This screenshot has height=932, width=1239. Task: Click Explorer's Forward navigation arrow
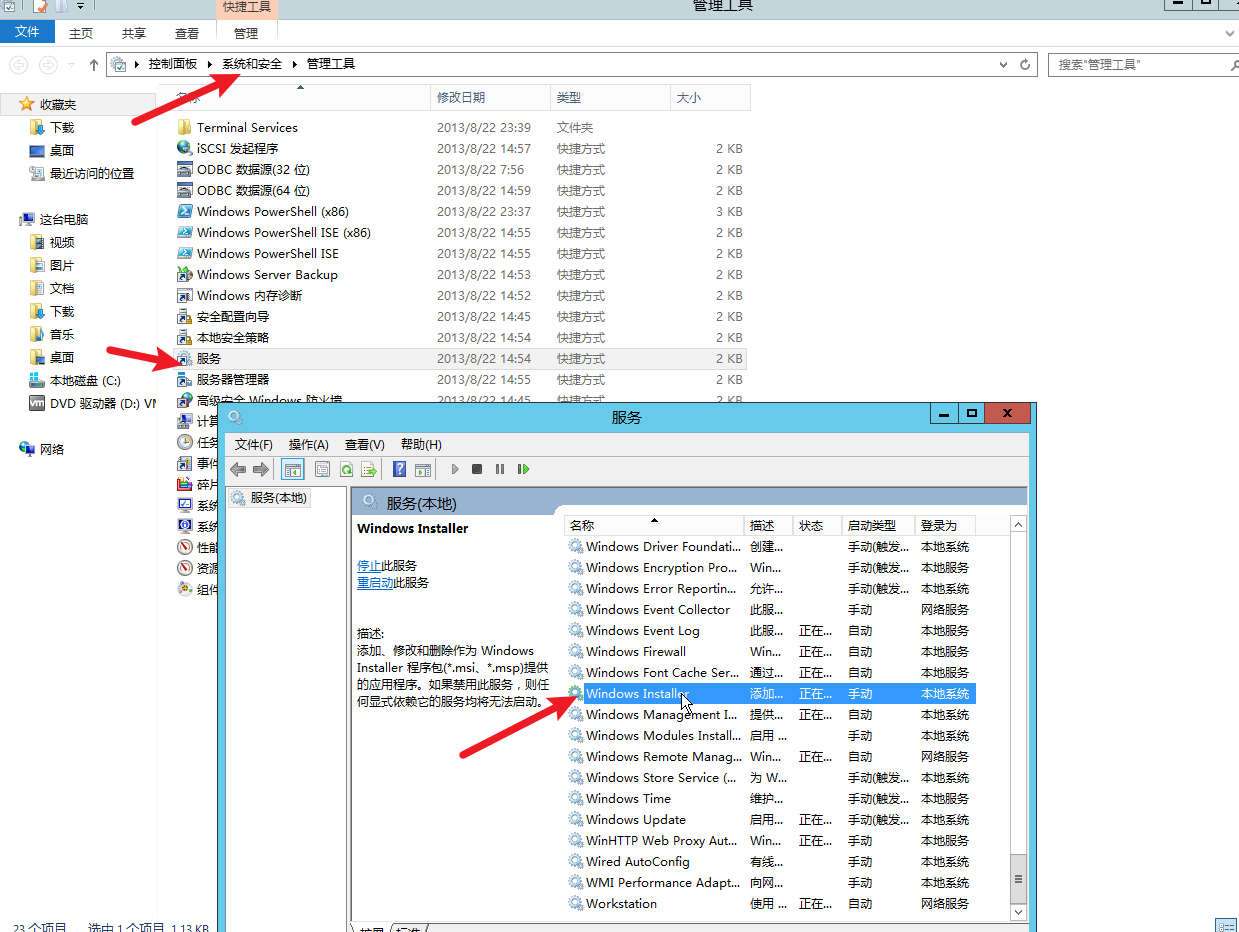(x=48, y=64)
